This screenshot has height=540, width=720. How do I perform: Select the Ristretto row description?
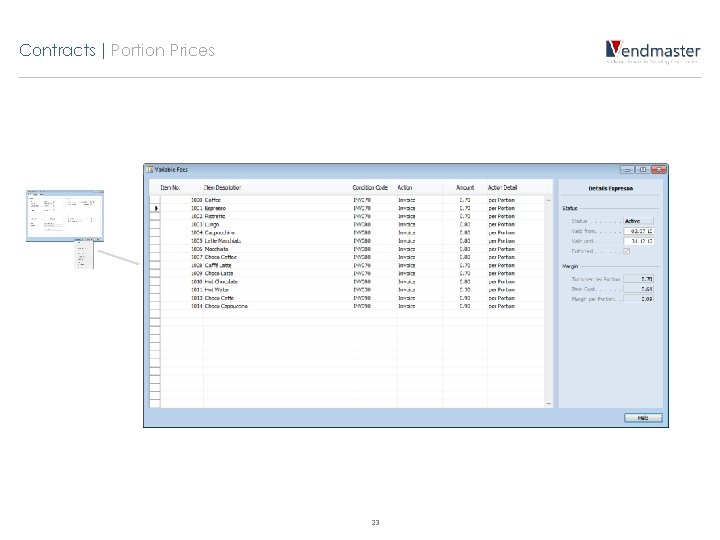tap(215, 216)
